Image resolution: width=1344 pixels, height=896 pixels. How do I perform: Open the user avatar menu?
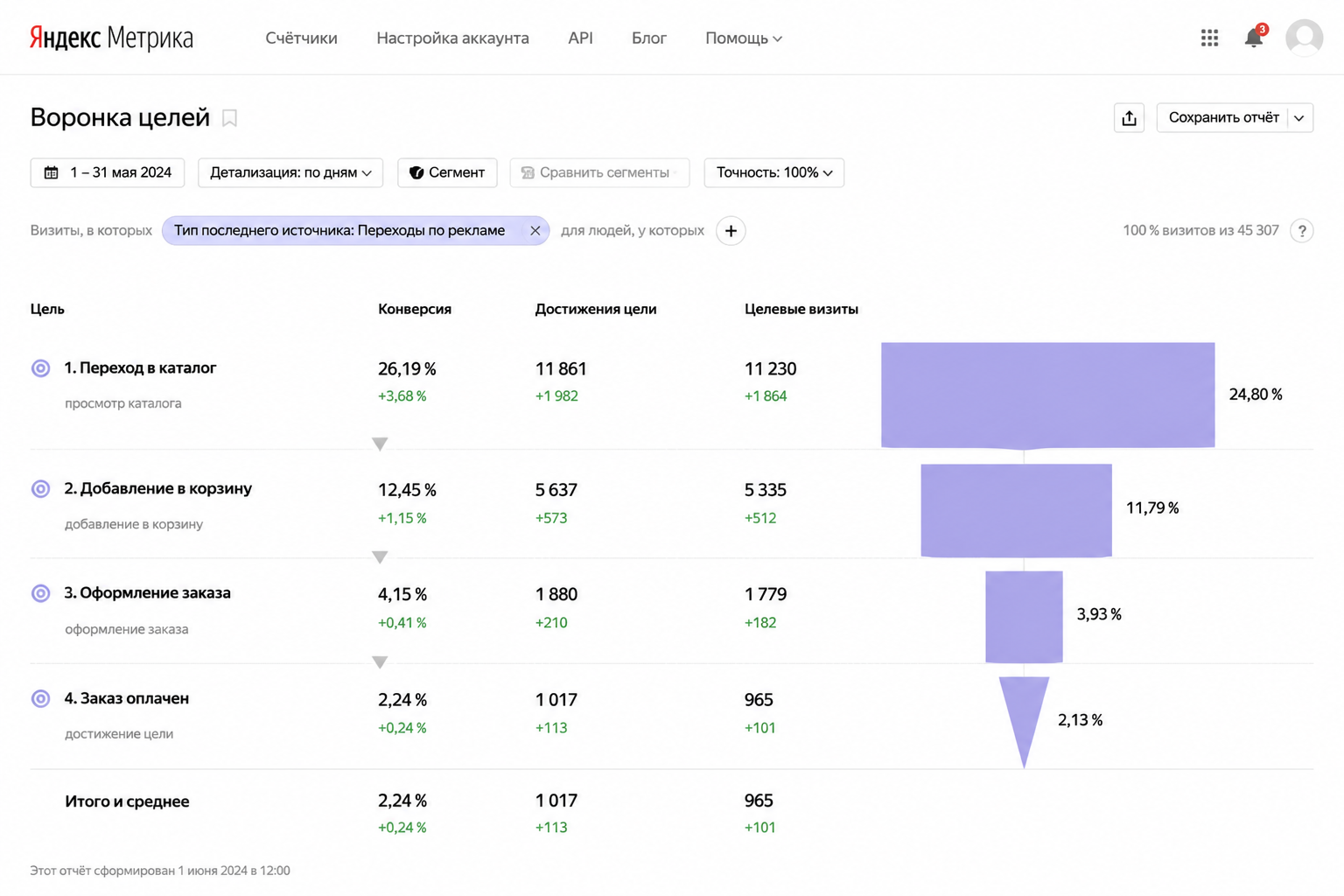[x=1304, y=38]
